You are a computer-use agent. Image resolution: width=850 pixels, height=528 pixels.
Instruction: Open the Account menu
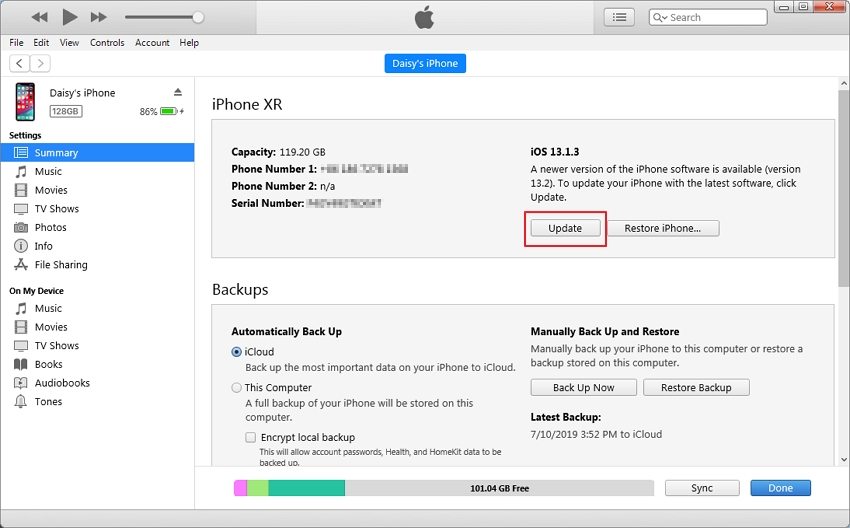click(x=152, y=42)
